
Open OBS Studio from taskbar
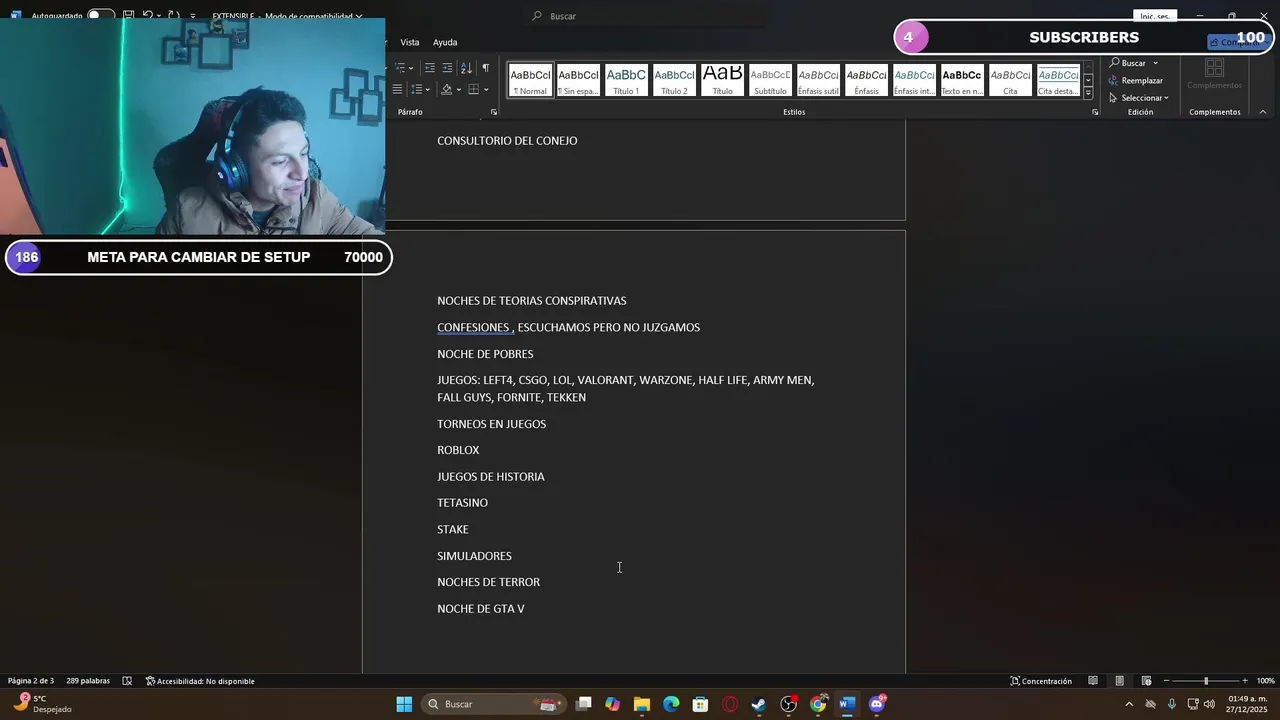pyautogui.click(x=788, y=704)
